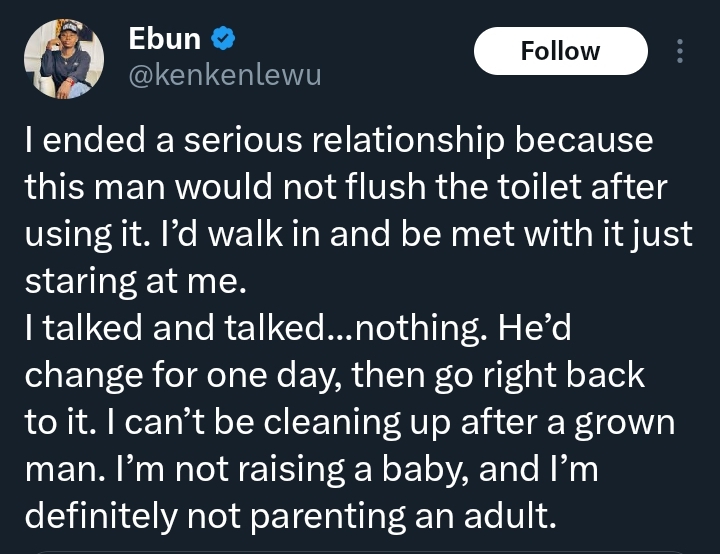This screenshot has height=554, width=720.
Task: Click the tweet's first line about serious relationship
Action: tap(338, 141)
